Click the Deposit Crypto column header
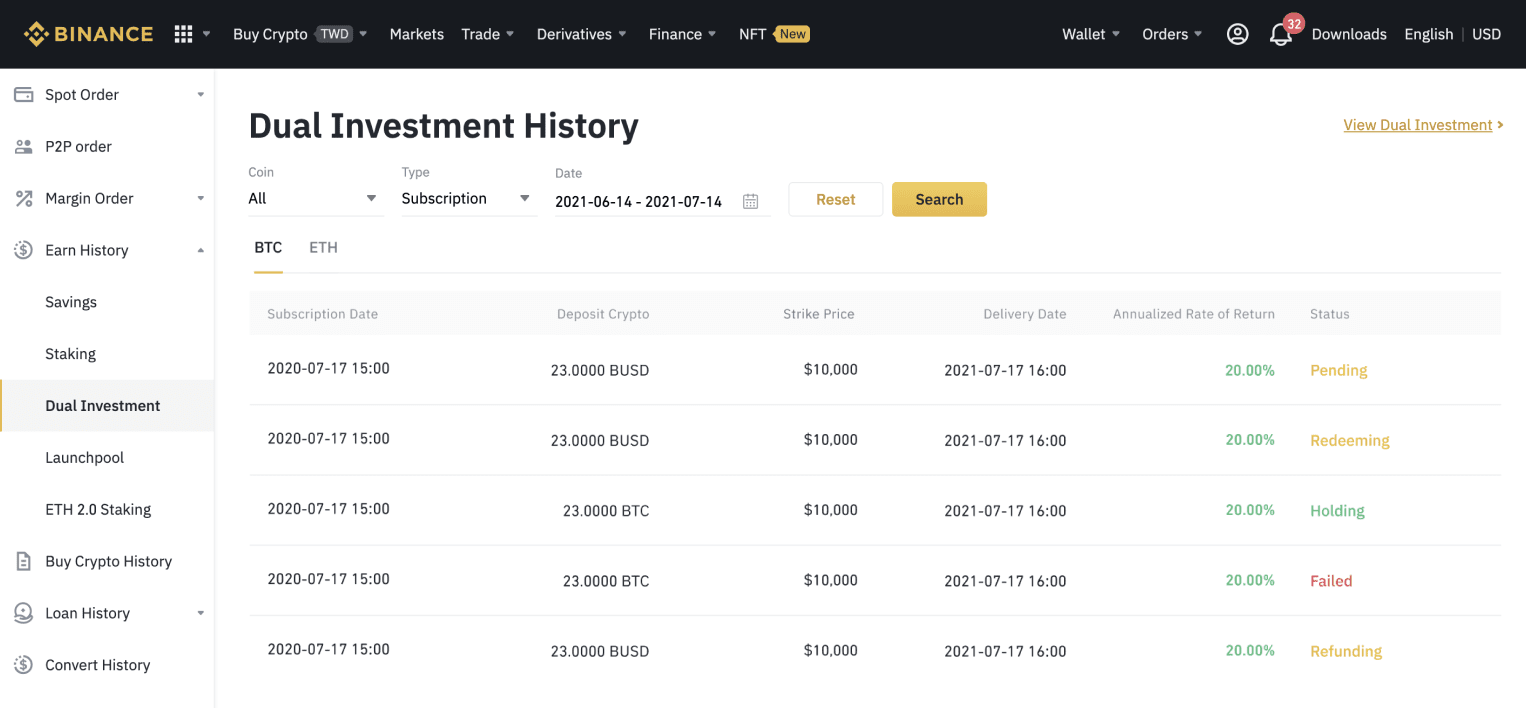Image resolution: width=1526 pixels, height=708 pixels. [603, 314]
